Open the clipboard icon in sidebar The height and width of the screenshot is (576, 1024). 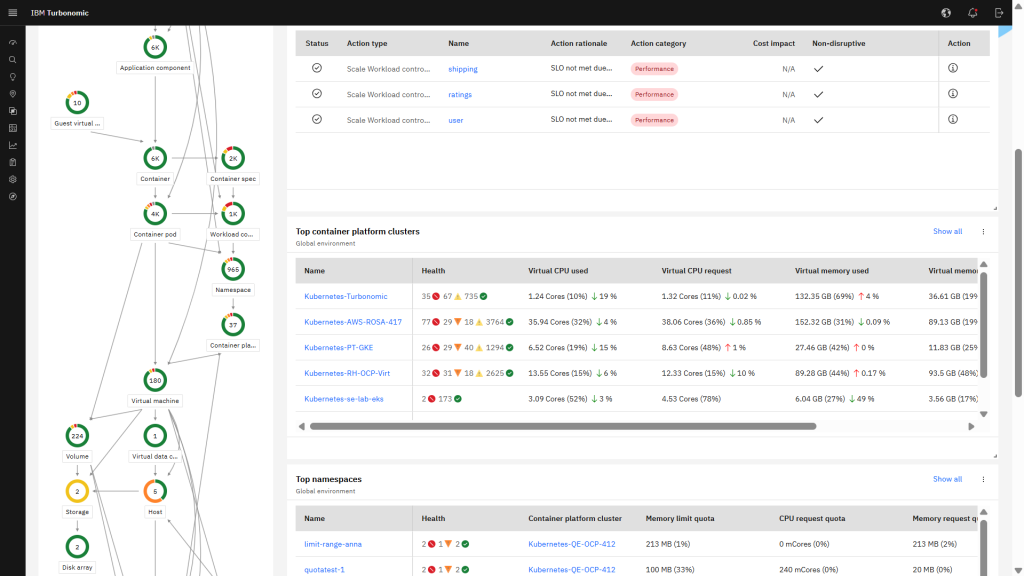(x=12, y=162)
